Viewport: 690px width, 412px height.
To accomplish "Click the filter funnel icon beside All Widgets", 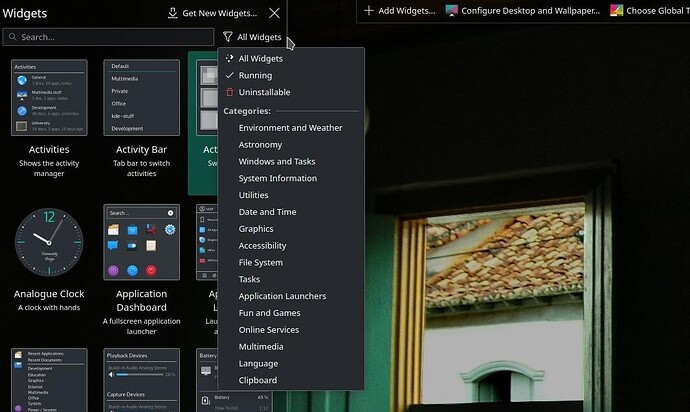I will (228, 37).
